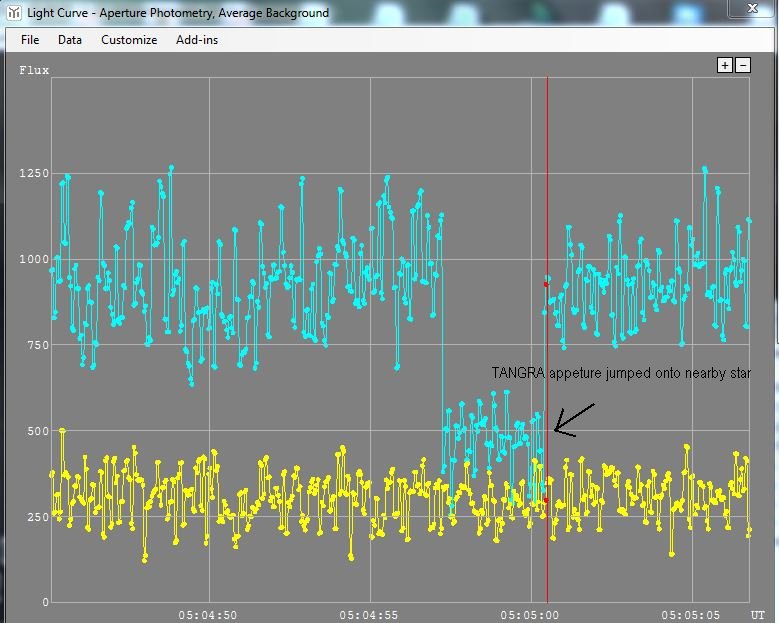Screen dimensions: 779x623
Task: Click the 1250 flux tick label
Action: coord(33,174)
